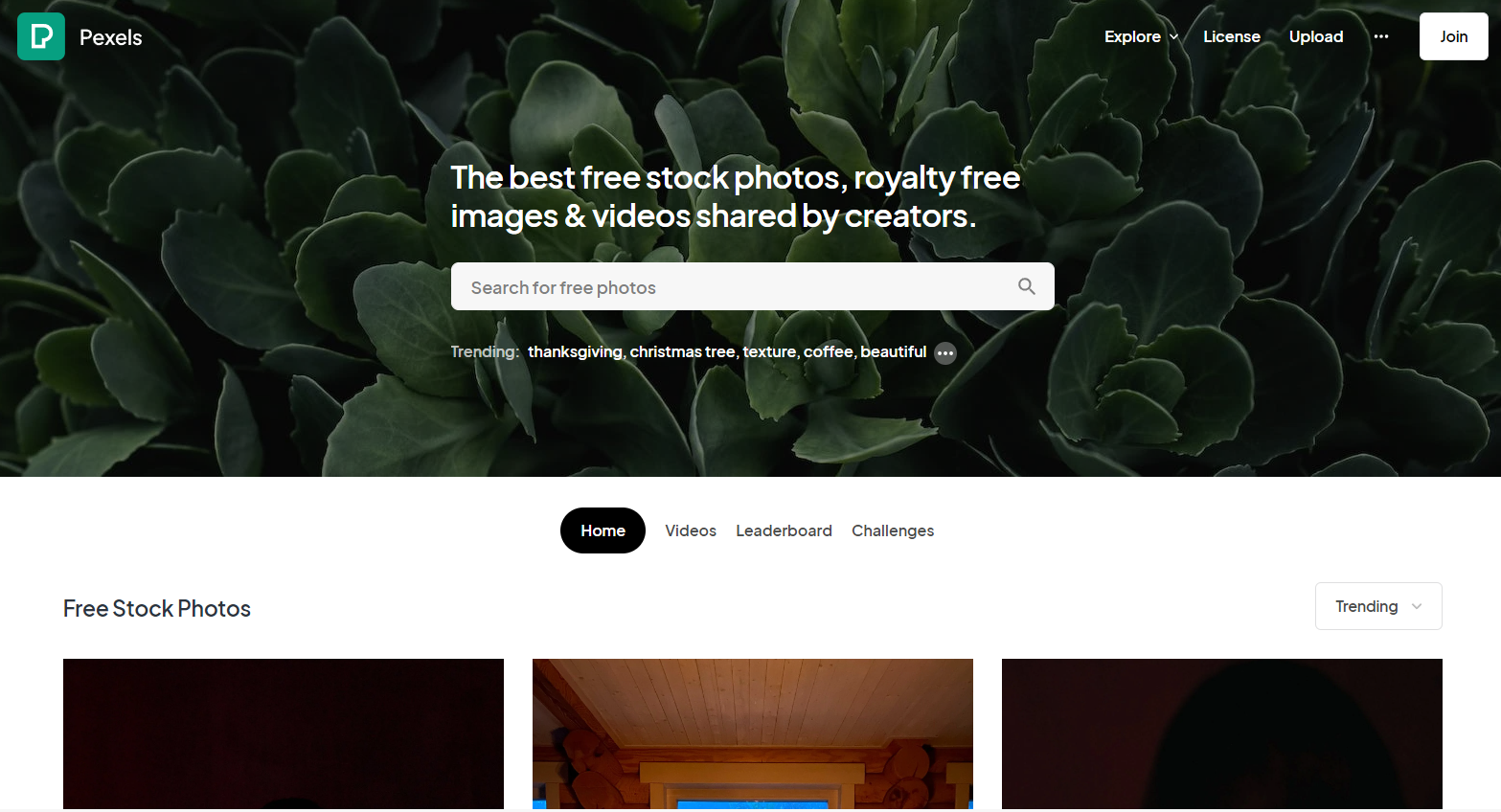Click the green Pexels logo icon
The width and height of the screenshot is (1501, 812).
[x=41, y=36]
